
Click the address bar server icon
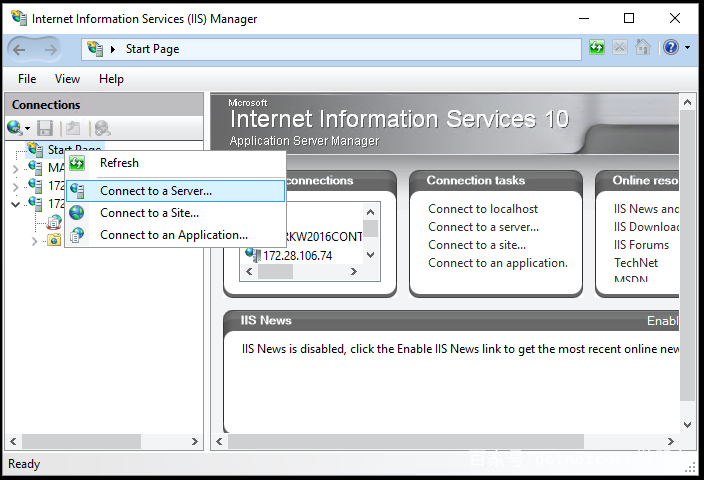click(95, 48)
